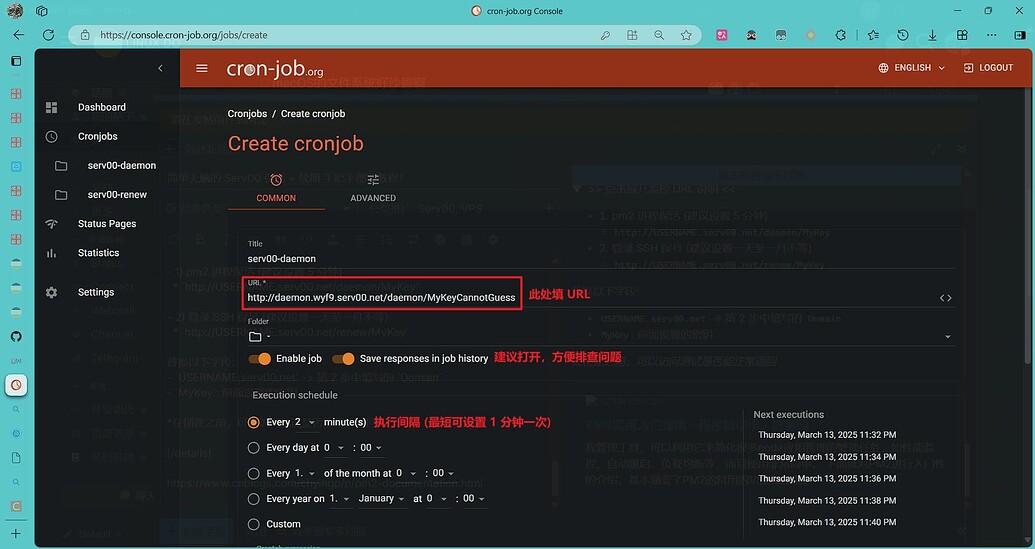Click the Cronjobs breadcrumb link

pyautogui.click(x=248, y=113)
